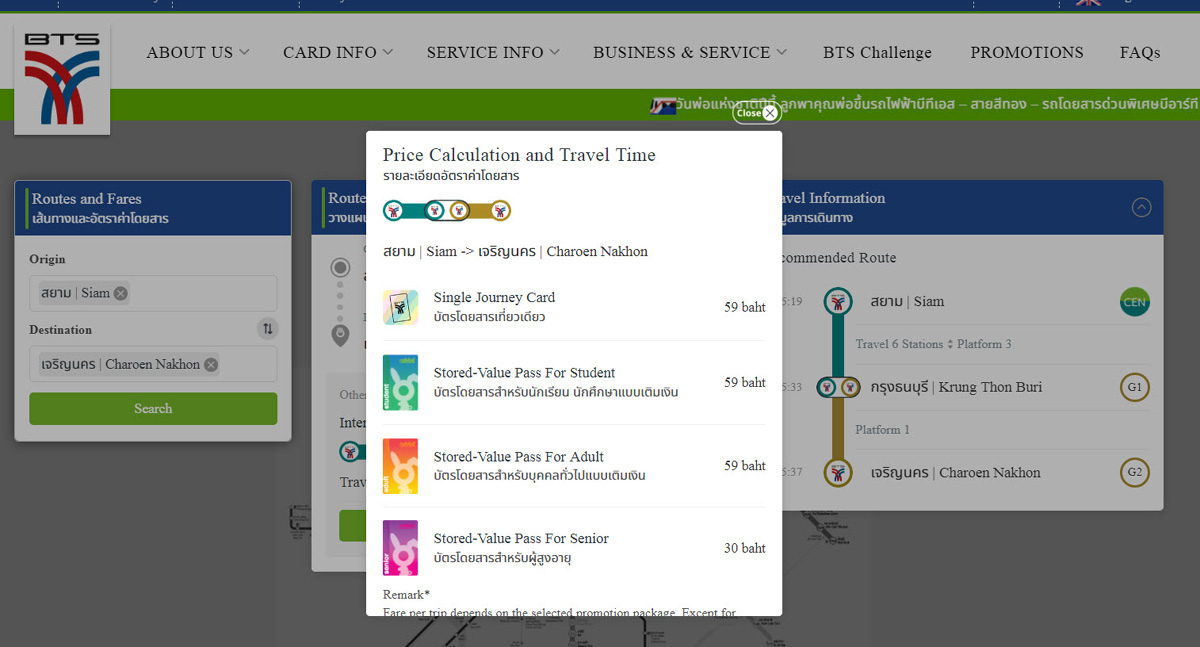
Task: Clear Charoen Nakhon destination tag
Action: 211,364
